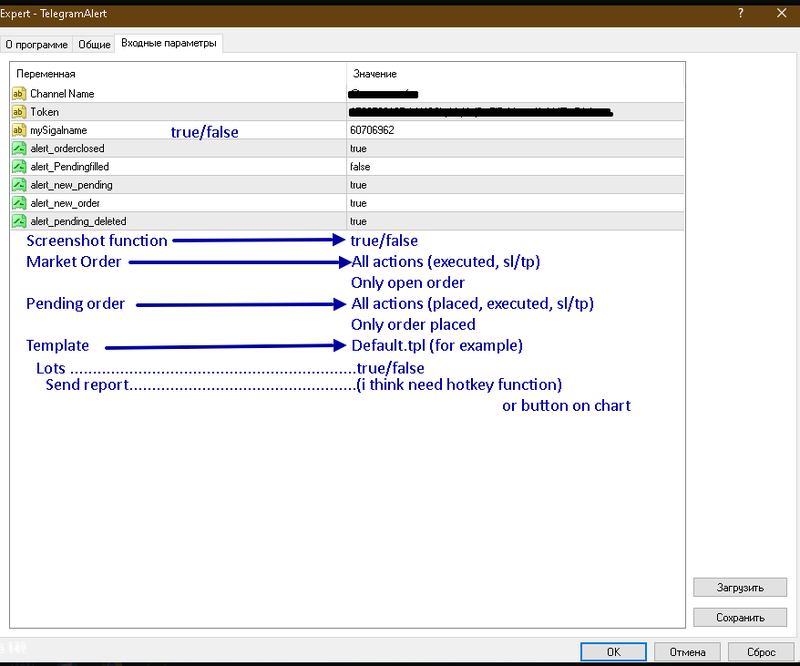The height and width of the screenshot is (666, 800).
Task: Select the Channel Name variable label
Action: click(62, 94)
